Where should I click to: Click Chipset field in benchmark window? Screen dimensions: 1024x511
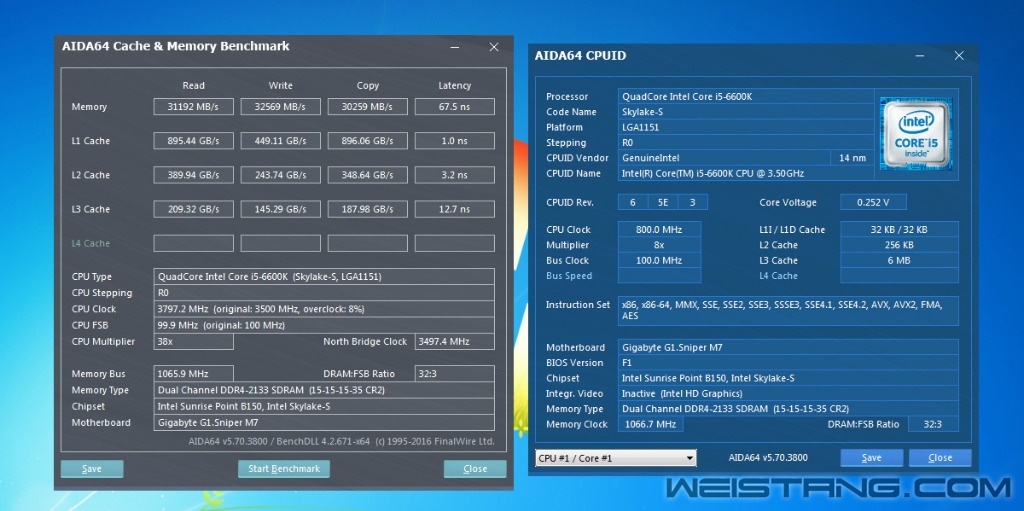pyautogui.click(x=324, y=406)
